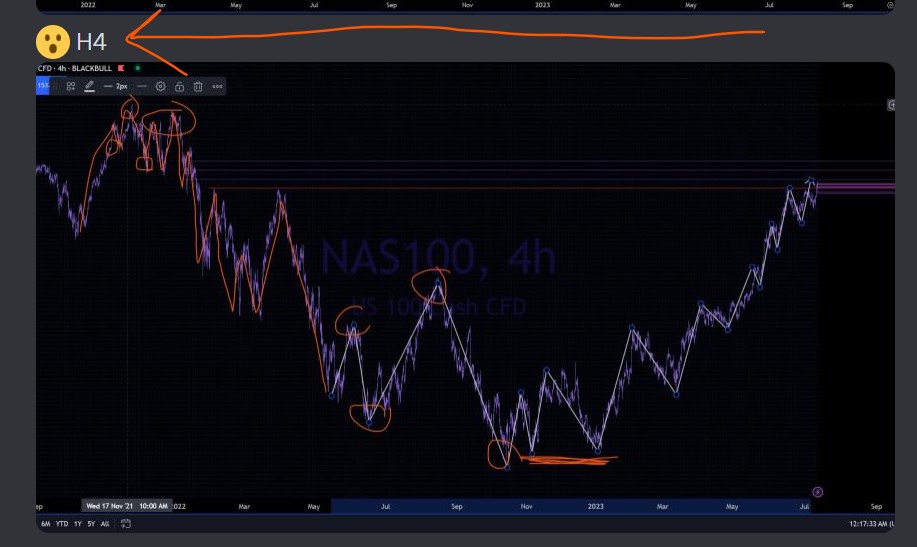This screenshot has height=547, width=917.
Task: Click the blue 153 drag handle of drawing toolbar
Action: (43, 86)
